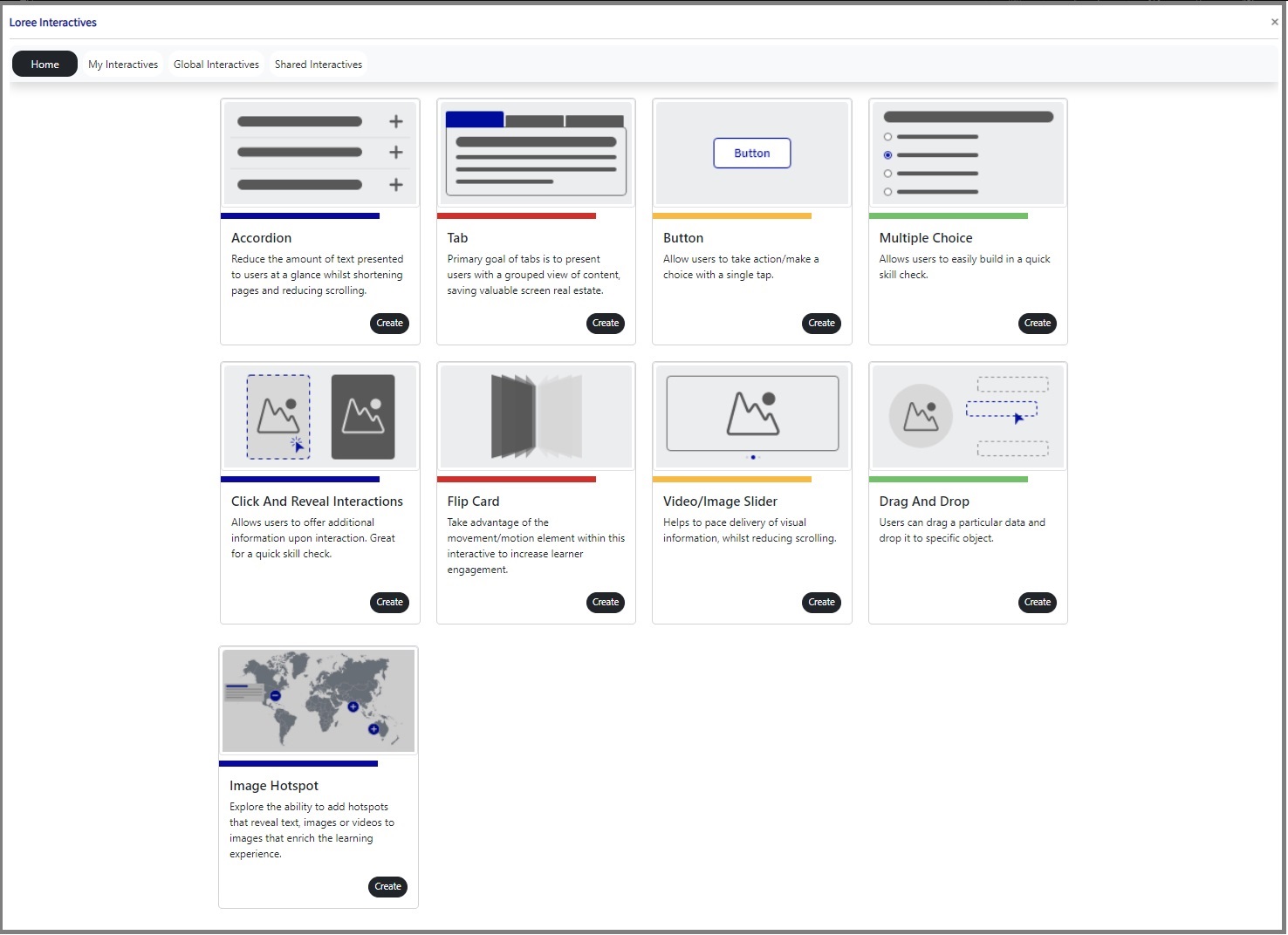This screenshot has height=935, width=1288.
Task: Create a new Tab interactive
Action: pyautogui.click(x=606, y=323)
